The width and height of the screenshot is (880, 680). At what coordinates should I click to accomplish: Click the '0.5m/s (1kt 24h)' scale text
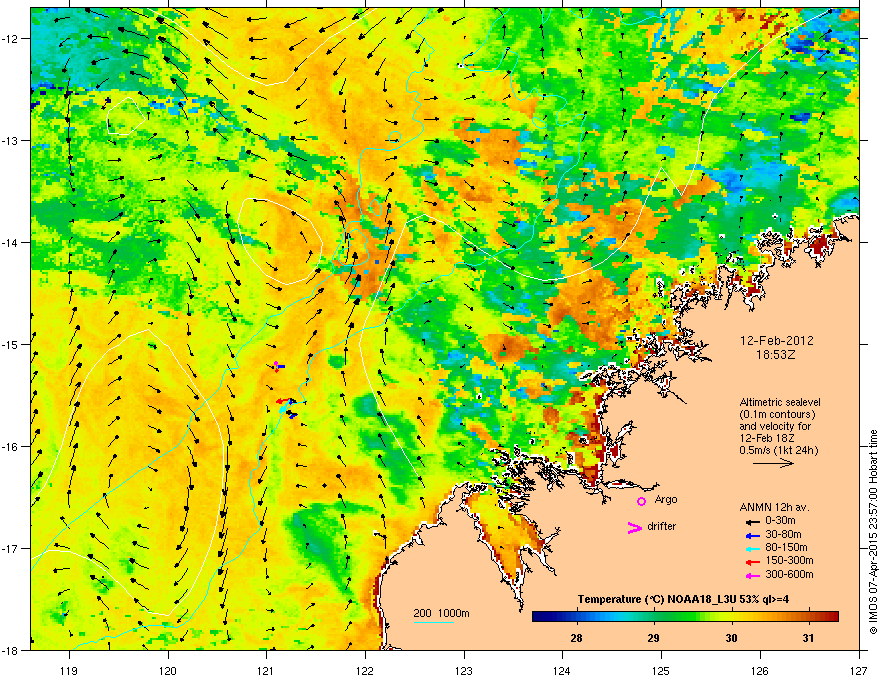(779, 450)
